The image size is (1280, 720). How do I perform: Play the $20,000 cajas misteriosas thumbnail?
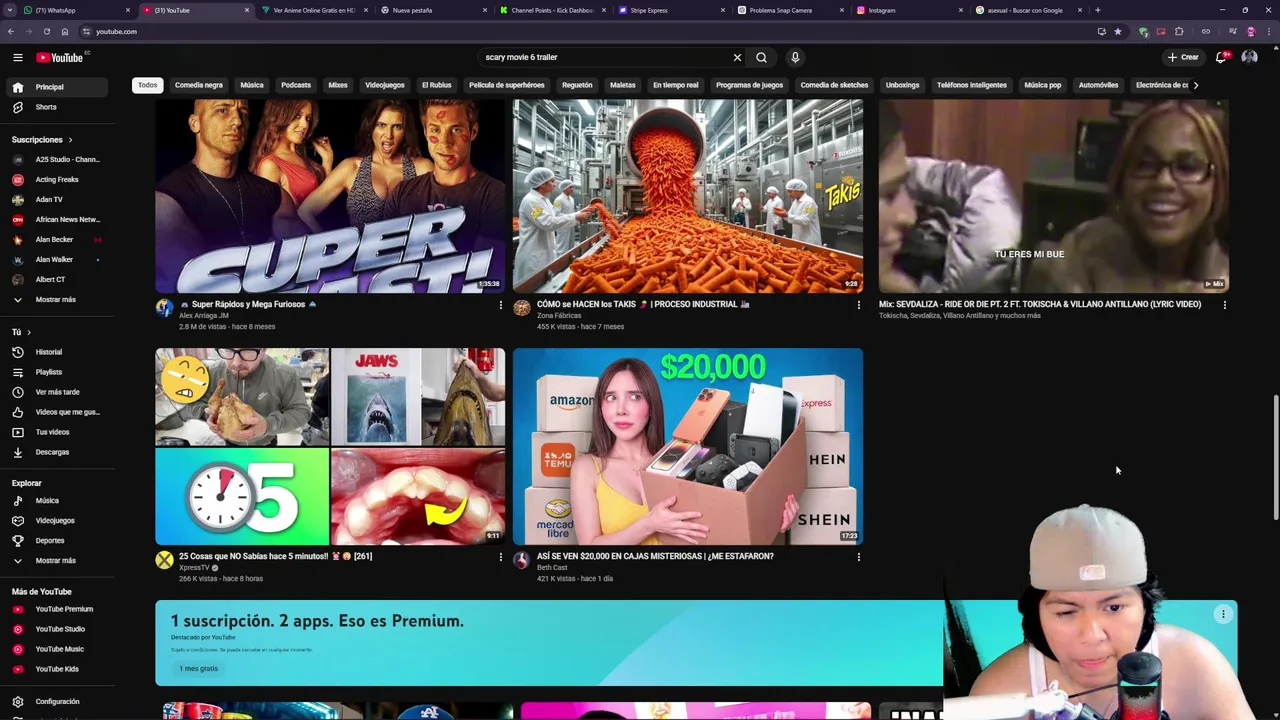688,446
